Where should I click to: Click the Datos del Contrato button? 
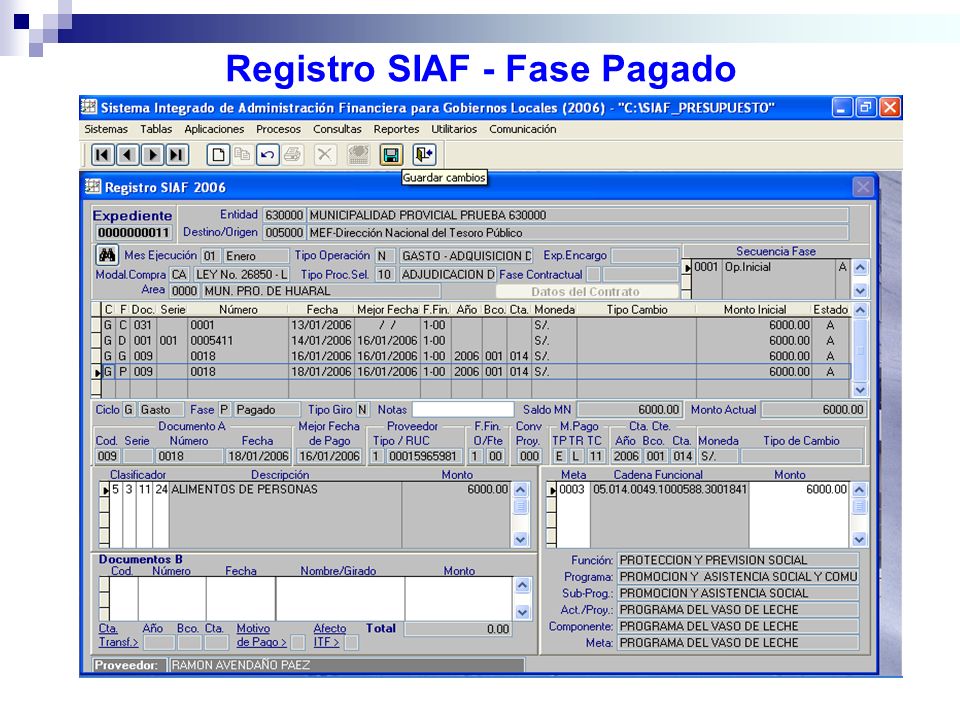click(x=586, y=291)
